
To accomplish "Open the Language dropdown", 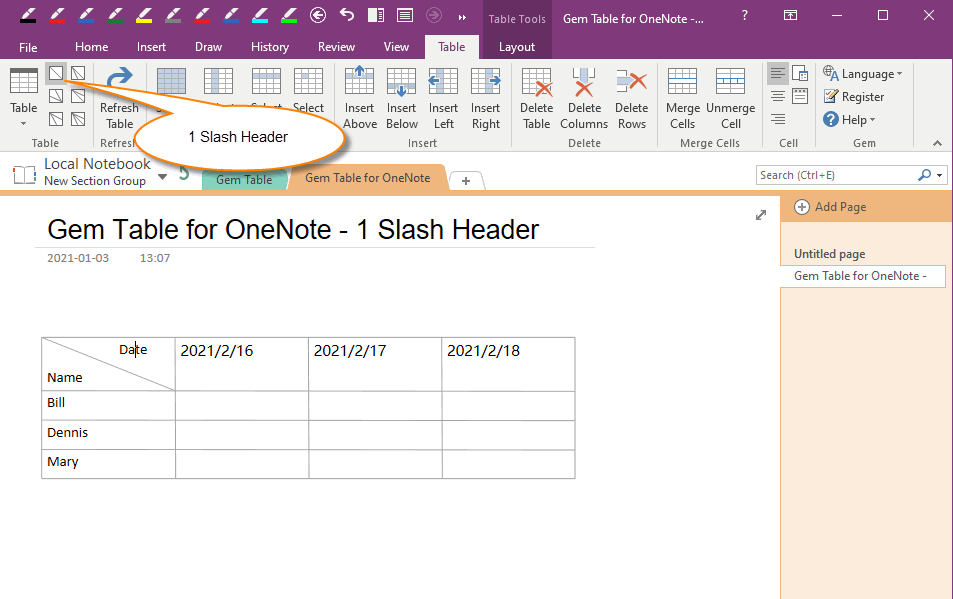I will (863, 73).
